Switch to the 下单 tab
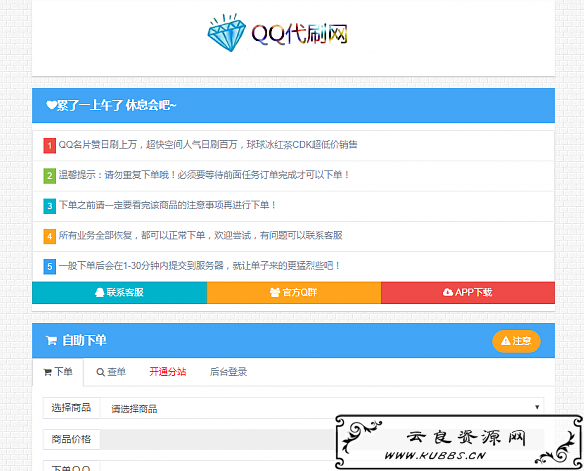Screen dimensions: 584x471 (x=58, y=372)
